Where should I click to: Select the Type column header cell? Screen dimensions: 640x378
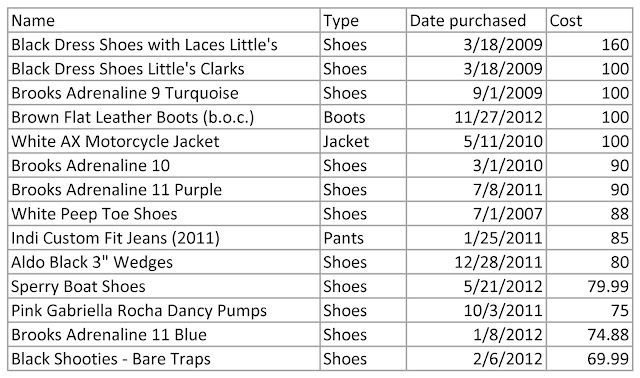coord(363,20)
